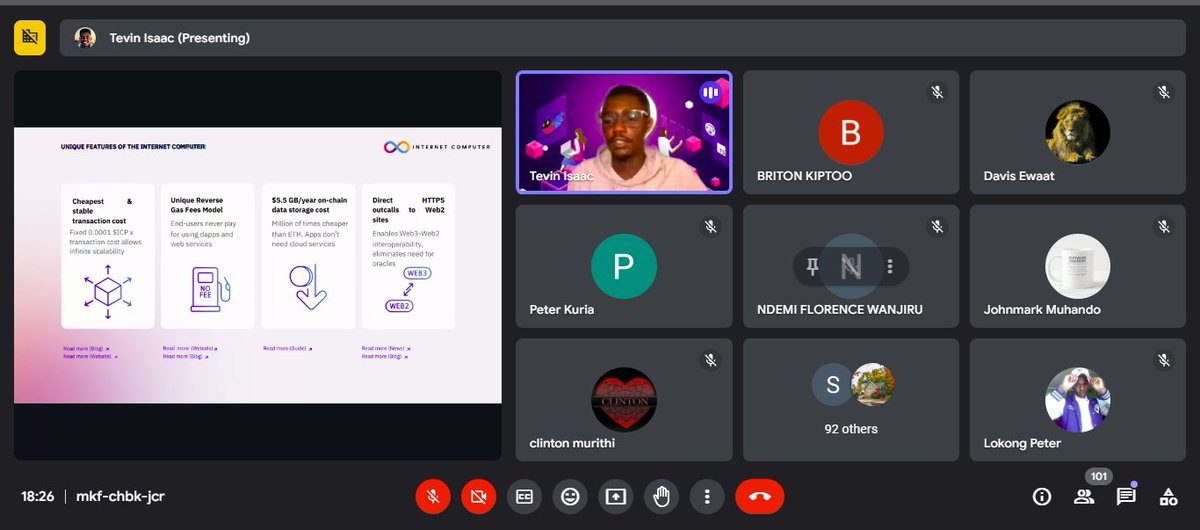Open the activities panel
The image size is (1200, 530).
1168,496
